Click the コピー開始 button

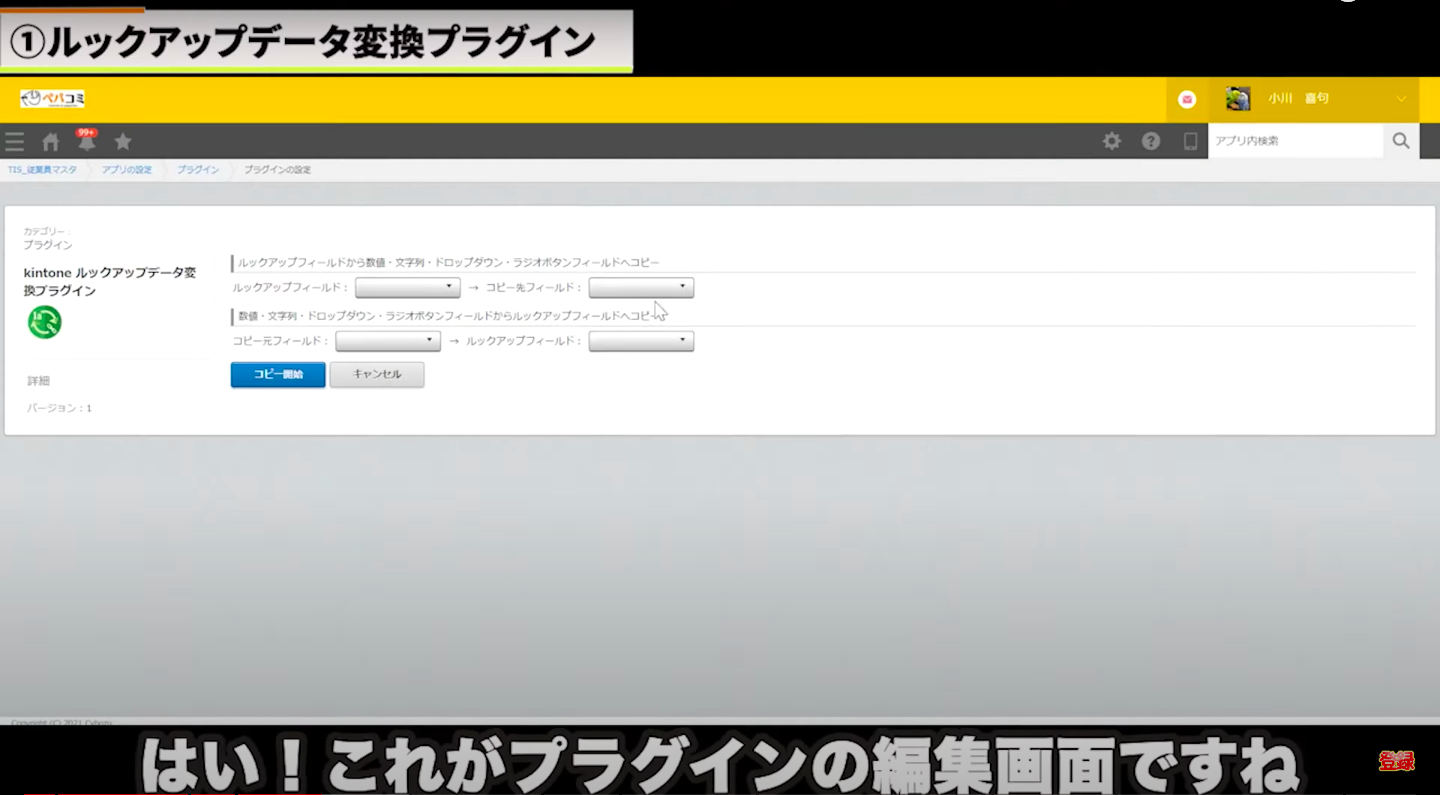(x=278, y=375)
